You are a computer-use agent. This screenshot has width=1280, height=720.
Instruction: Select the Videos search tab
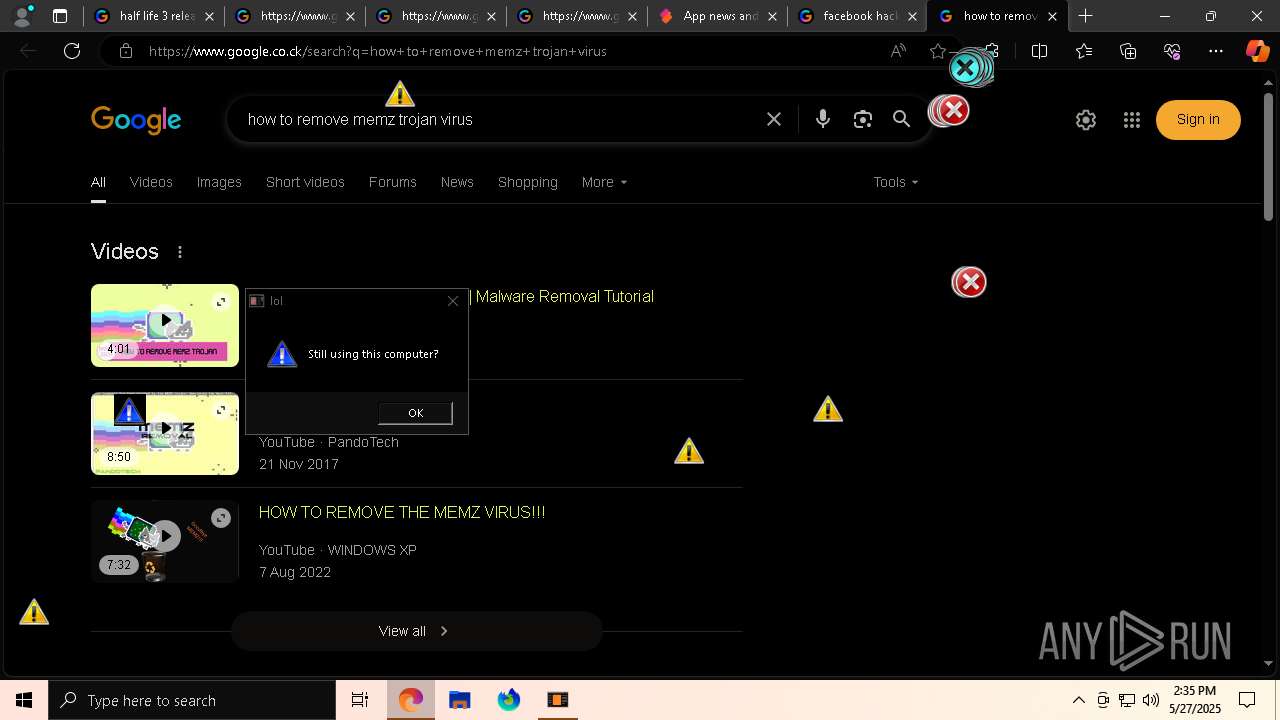point(151,182)
